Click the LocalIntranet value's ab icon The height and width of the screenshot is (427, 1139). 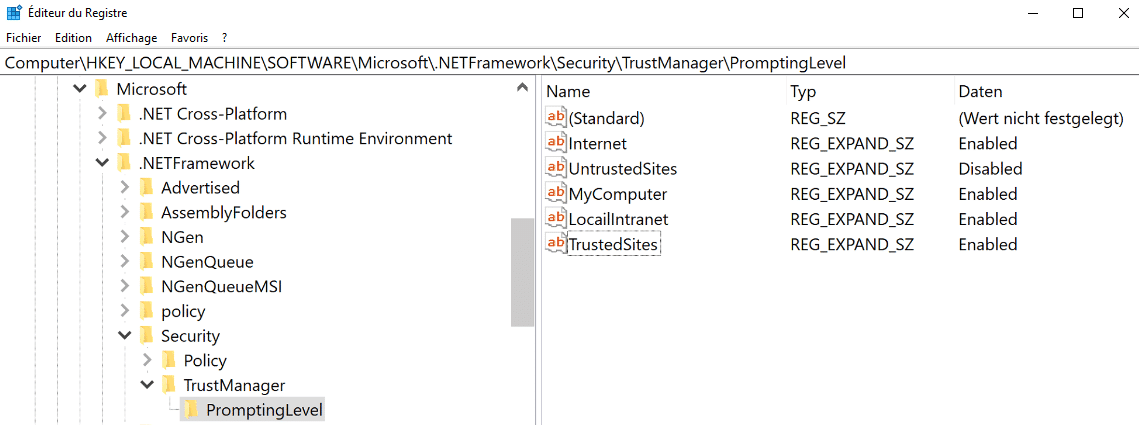[x=556, y=218]
